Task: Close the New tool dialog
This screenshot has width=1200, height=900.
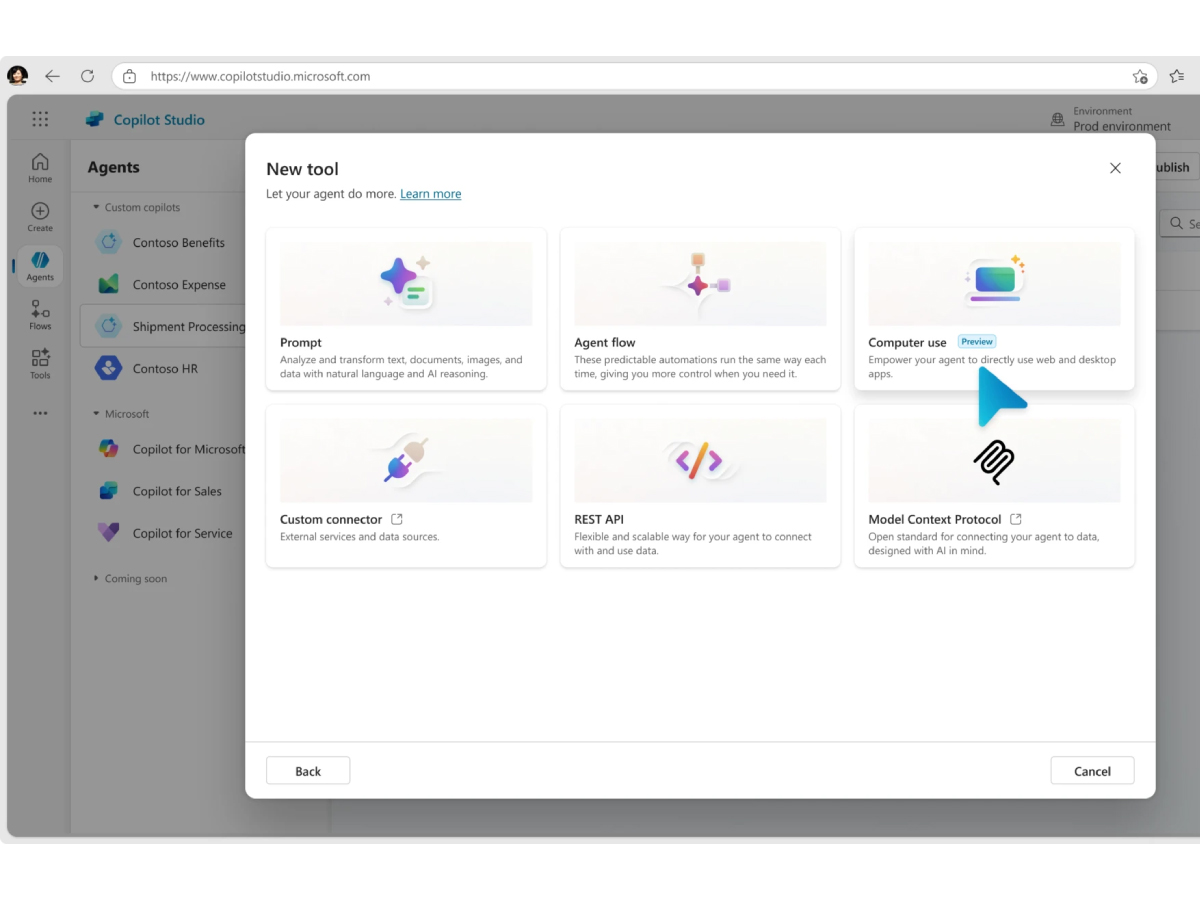Action: click(x=1115, y=168)
